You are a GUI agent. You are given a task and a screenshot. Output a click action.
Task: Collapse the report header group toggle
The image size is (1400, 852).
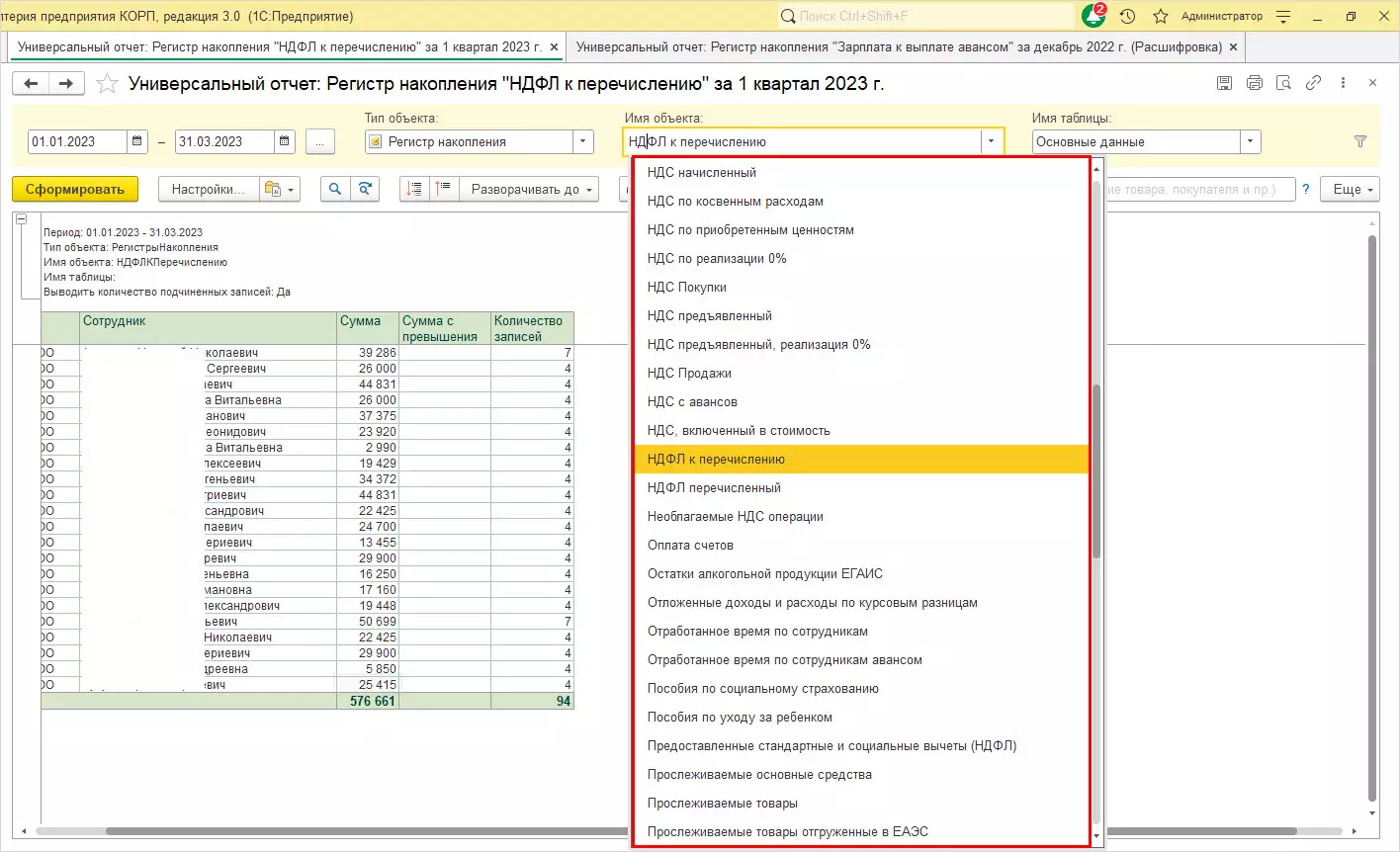pyautogui.click(x=21, y=219)
